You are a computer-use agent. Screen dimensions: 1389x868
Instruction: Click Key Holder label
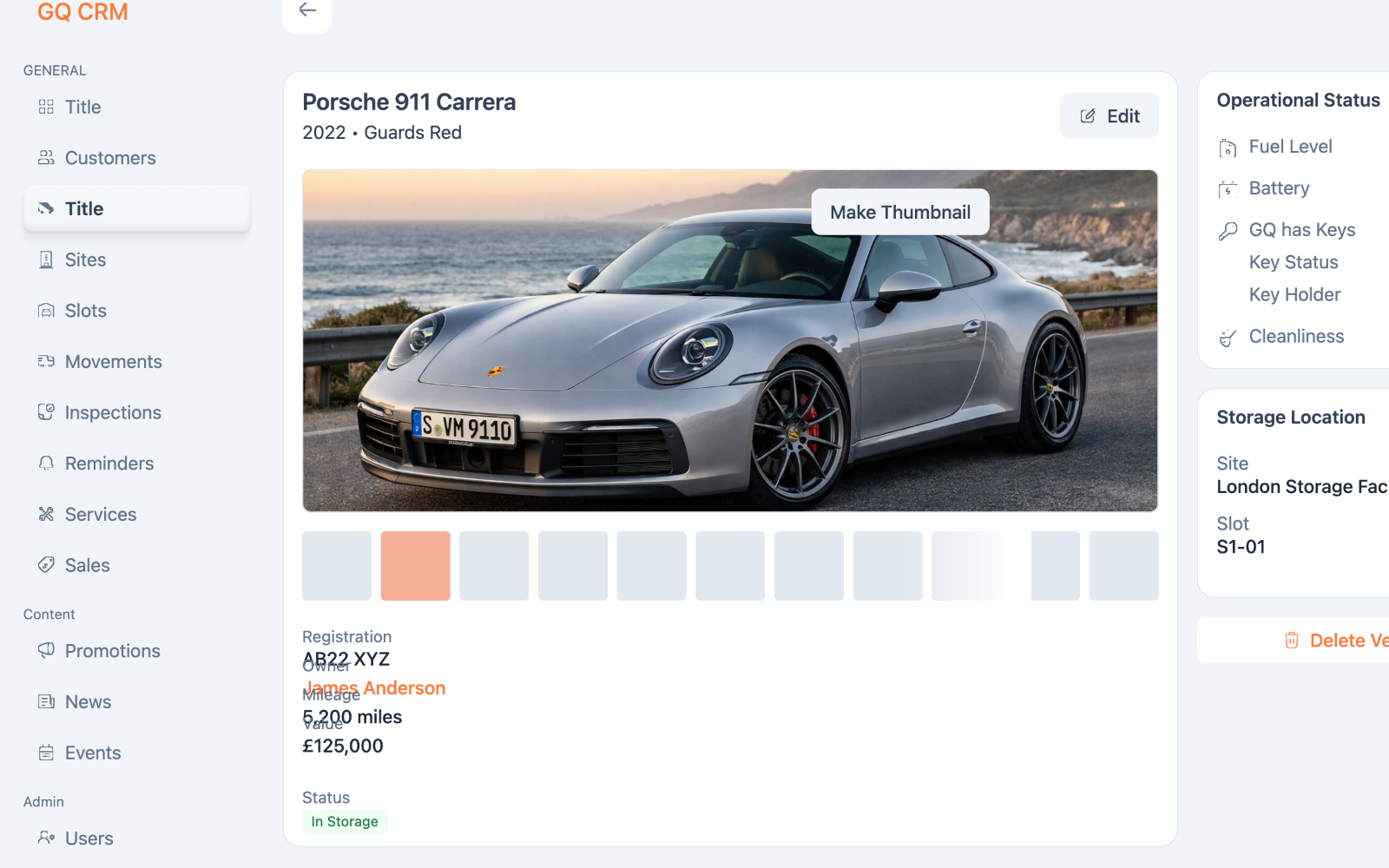(1295, 295)
